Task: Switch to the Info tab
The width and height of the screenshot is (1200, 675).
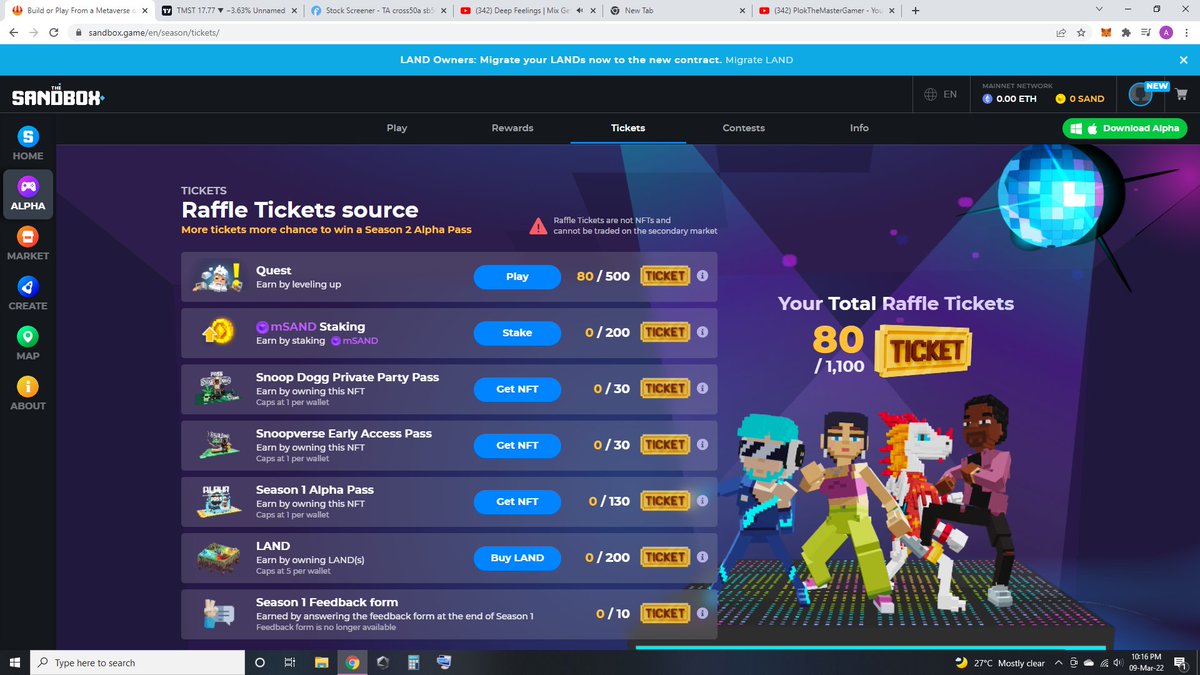Action: pyautogui.click(x=859, y=128)
